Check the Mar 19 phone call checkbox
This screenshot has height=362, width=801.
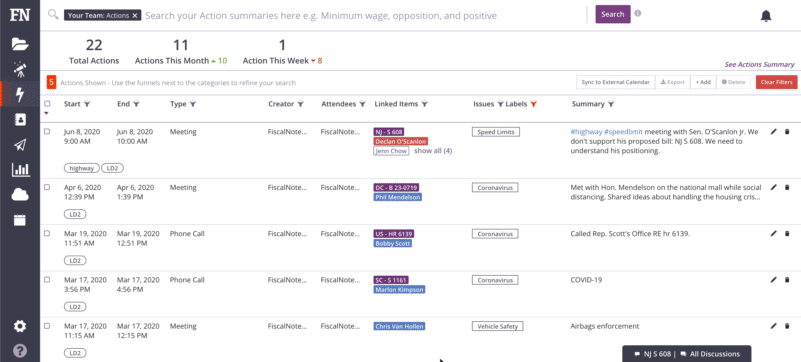[x=47, y=233]
